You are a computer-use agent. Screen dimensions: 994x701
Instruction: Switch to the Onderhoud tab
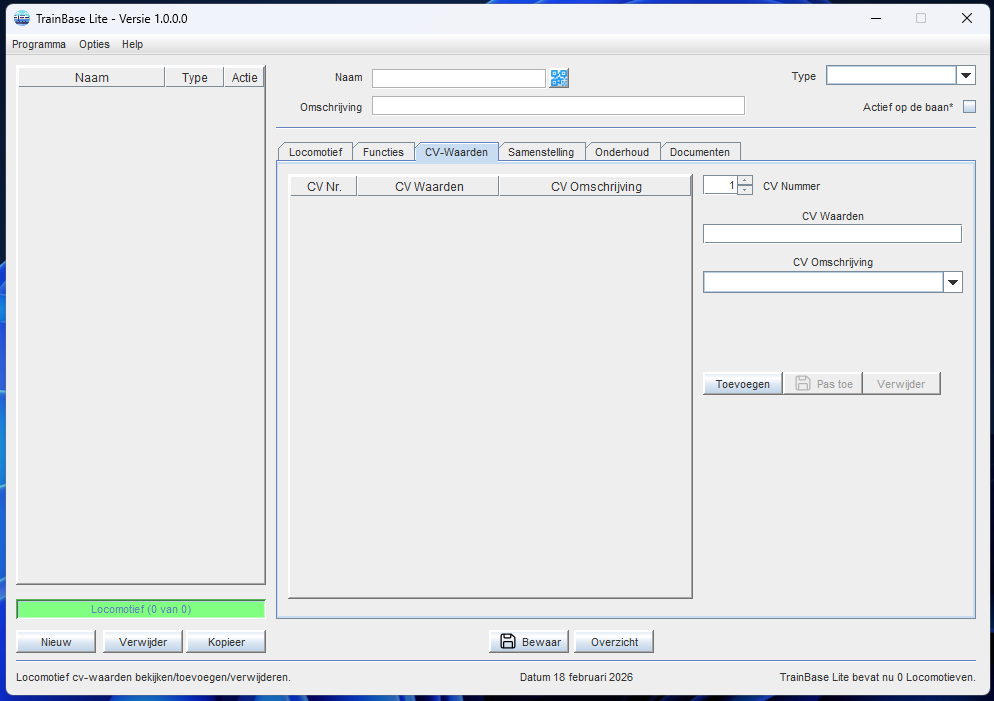coord(621,152)
